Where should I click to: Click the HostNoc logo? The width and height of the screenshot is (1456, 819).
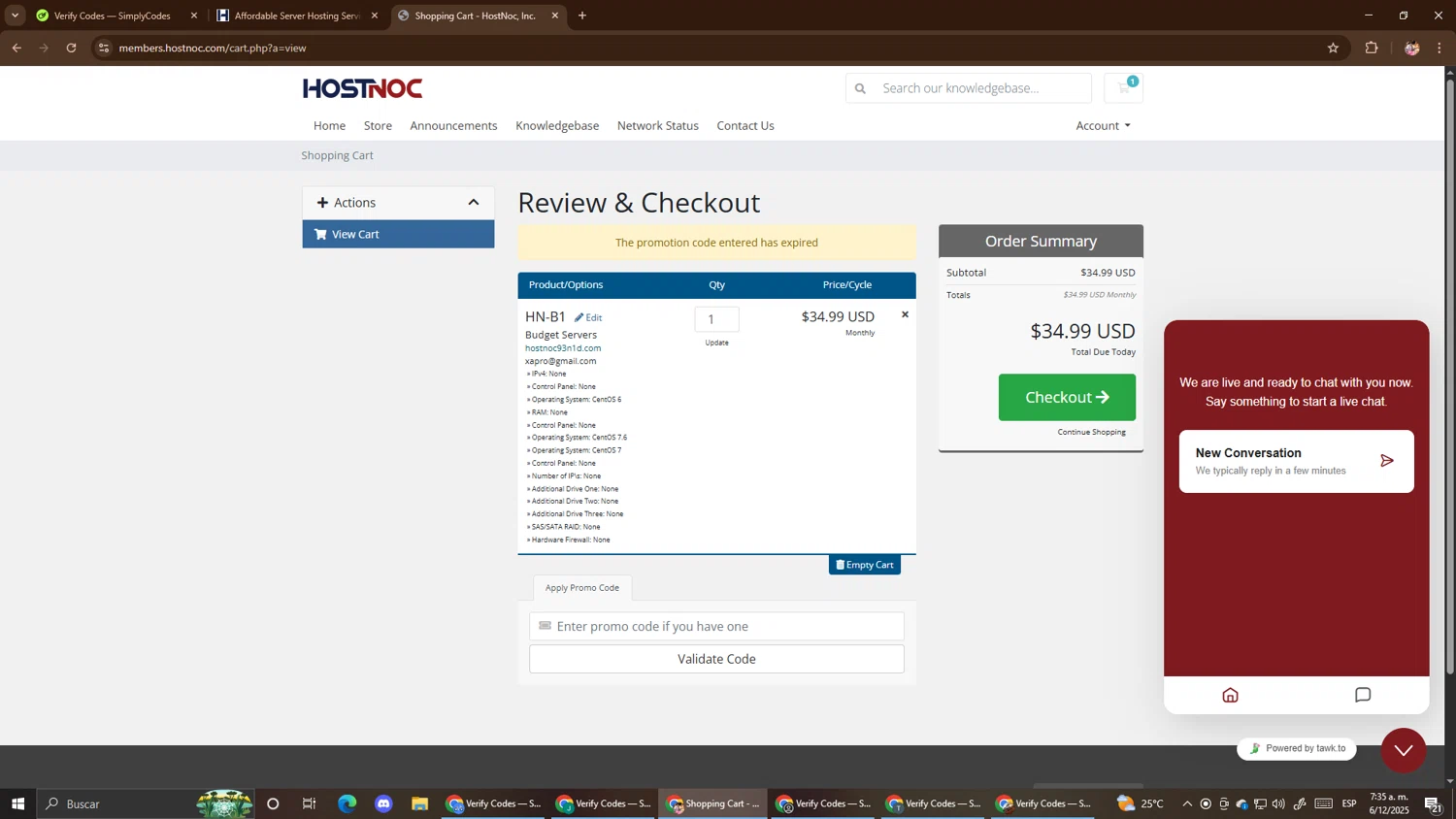pos(362,88)
